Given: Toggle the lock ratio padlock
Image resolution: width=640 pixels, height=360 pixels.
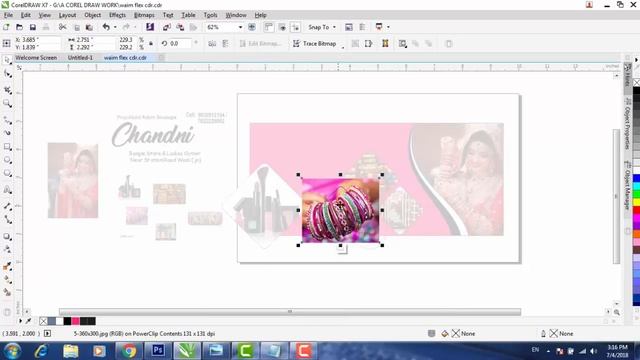Looking at the screenshot, I should click(x=151, y=43).
